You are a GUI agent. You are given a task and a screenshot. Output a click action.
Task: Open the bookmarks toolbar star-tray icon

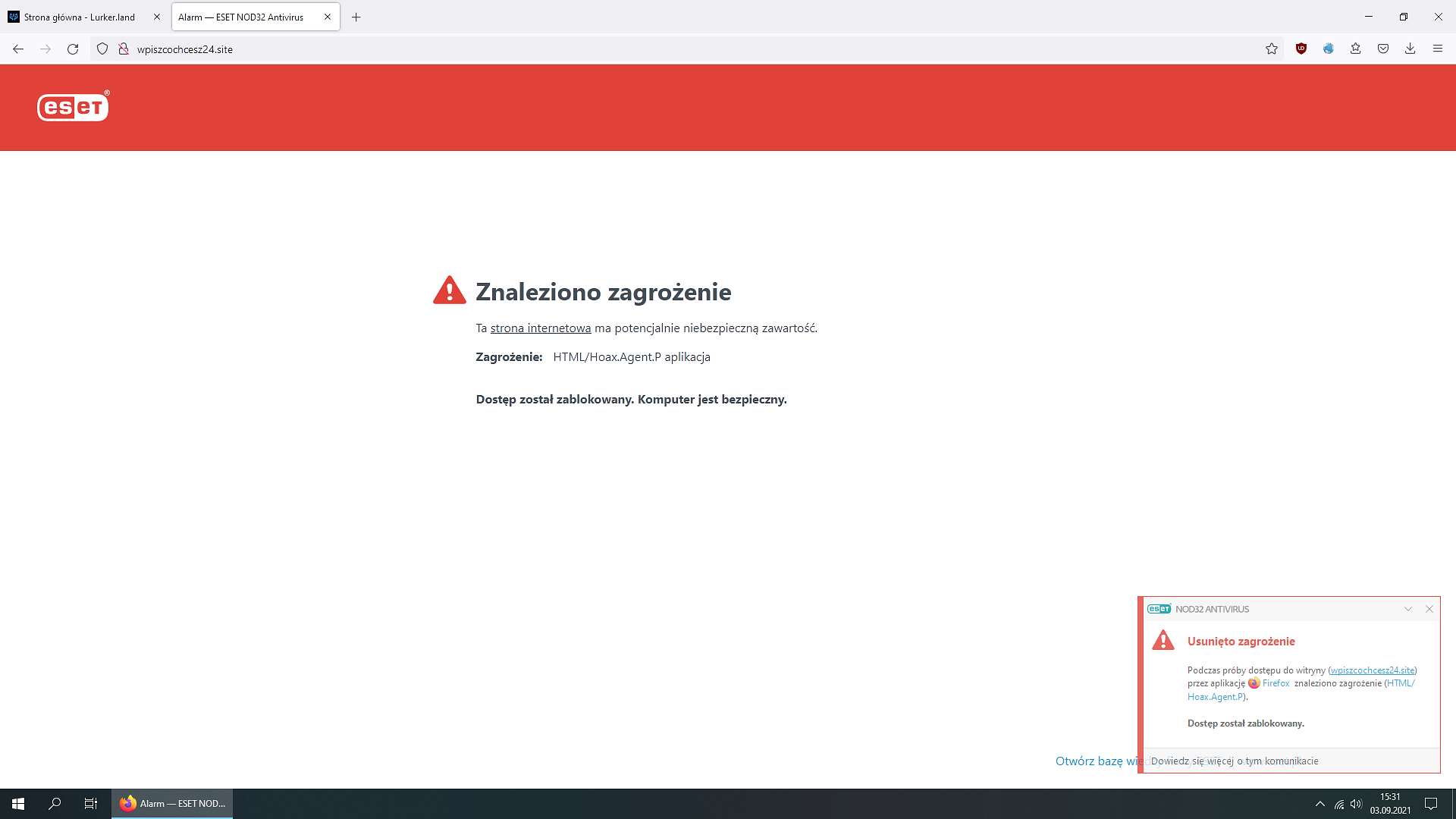[1356, 49]
